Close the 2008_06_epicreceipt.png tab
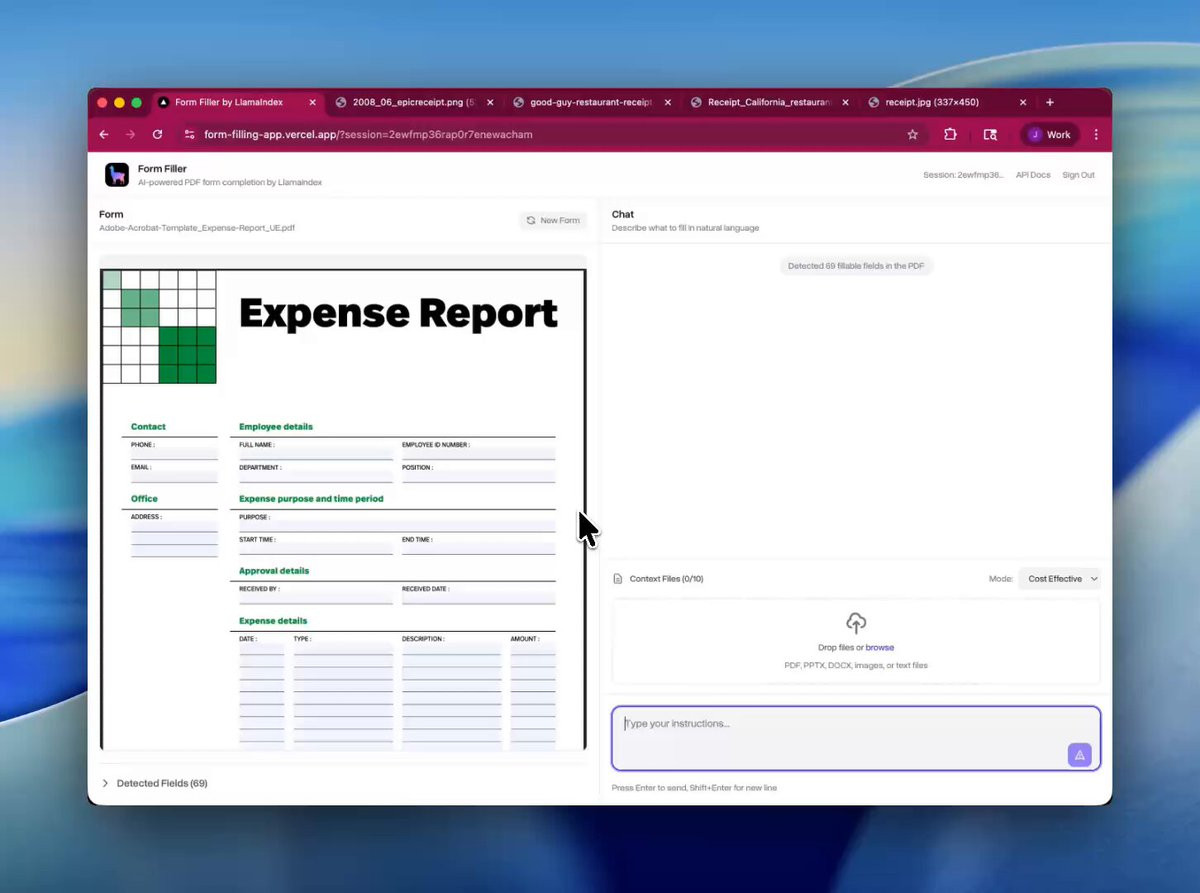The width and height of the screenshot is (1200, 893). tap(490, 102)
